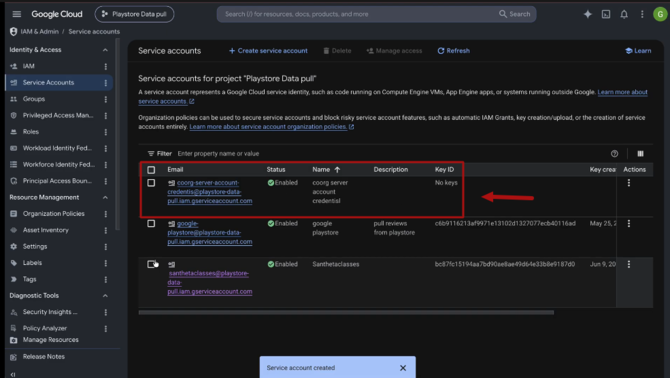The image size is (670, 378).
Task: Open the three-dot menu beside Tags
Action: [x=106, y=279]
